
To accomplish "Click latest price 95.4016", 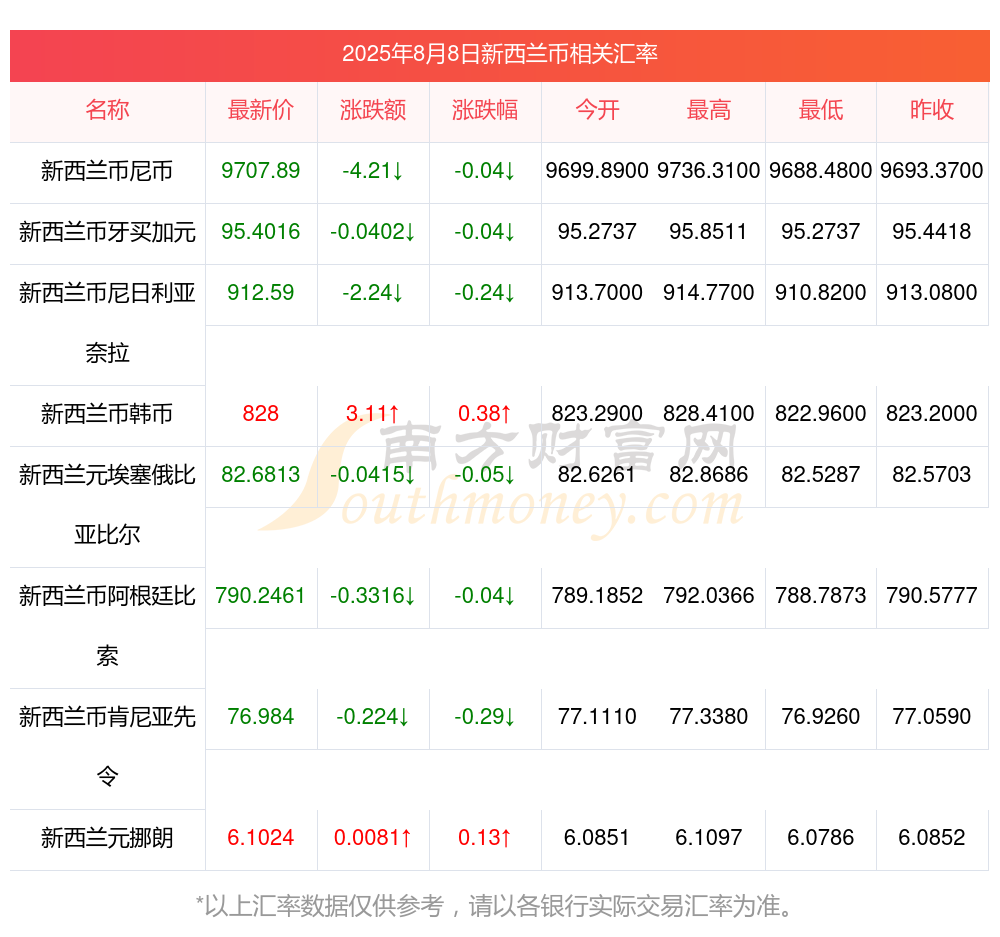I will click(260, 231).
